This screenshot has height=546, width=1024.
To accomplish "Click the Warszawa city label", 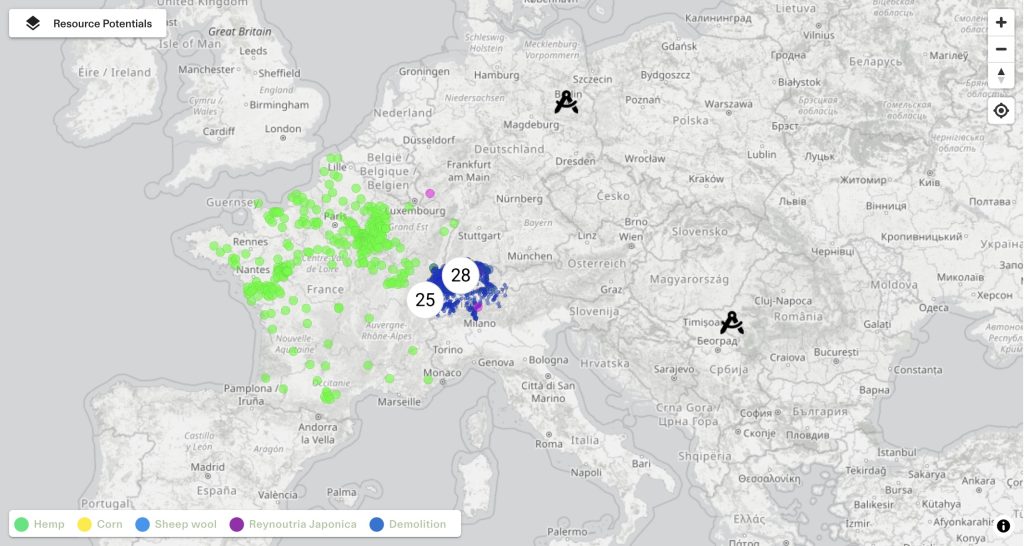I will click(x=728, y=104).
